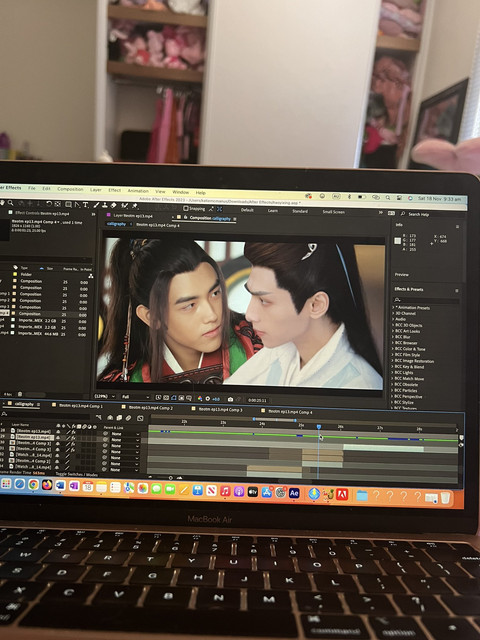Switch to the Standard workspace
480x640 pixels.
(x=300, y=211)
